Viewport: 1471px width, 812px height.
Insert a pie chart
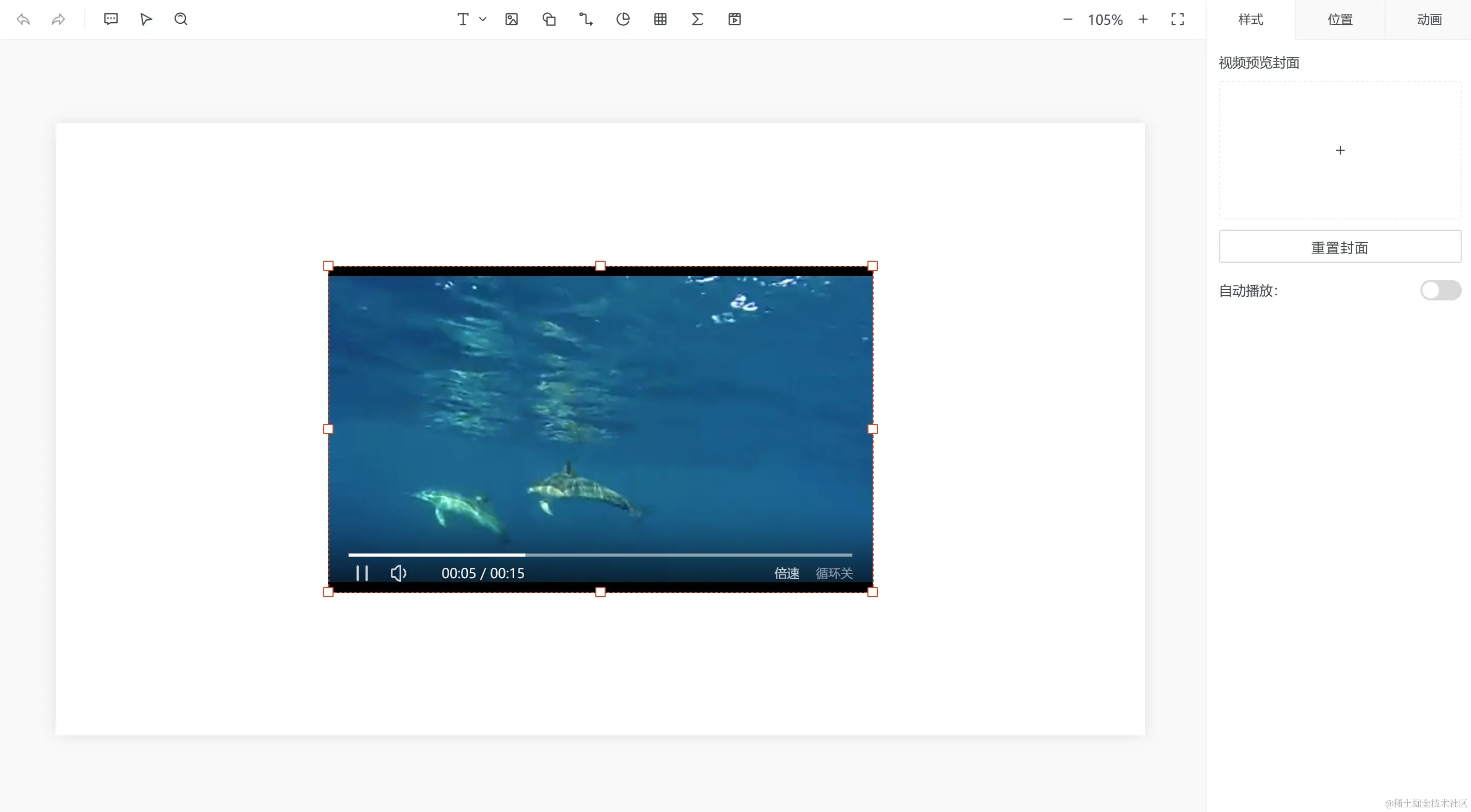coord(623,20)
